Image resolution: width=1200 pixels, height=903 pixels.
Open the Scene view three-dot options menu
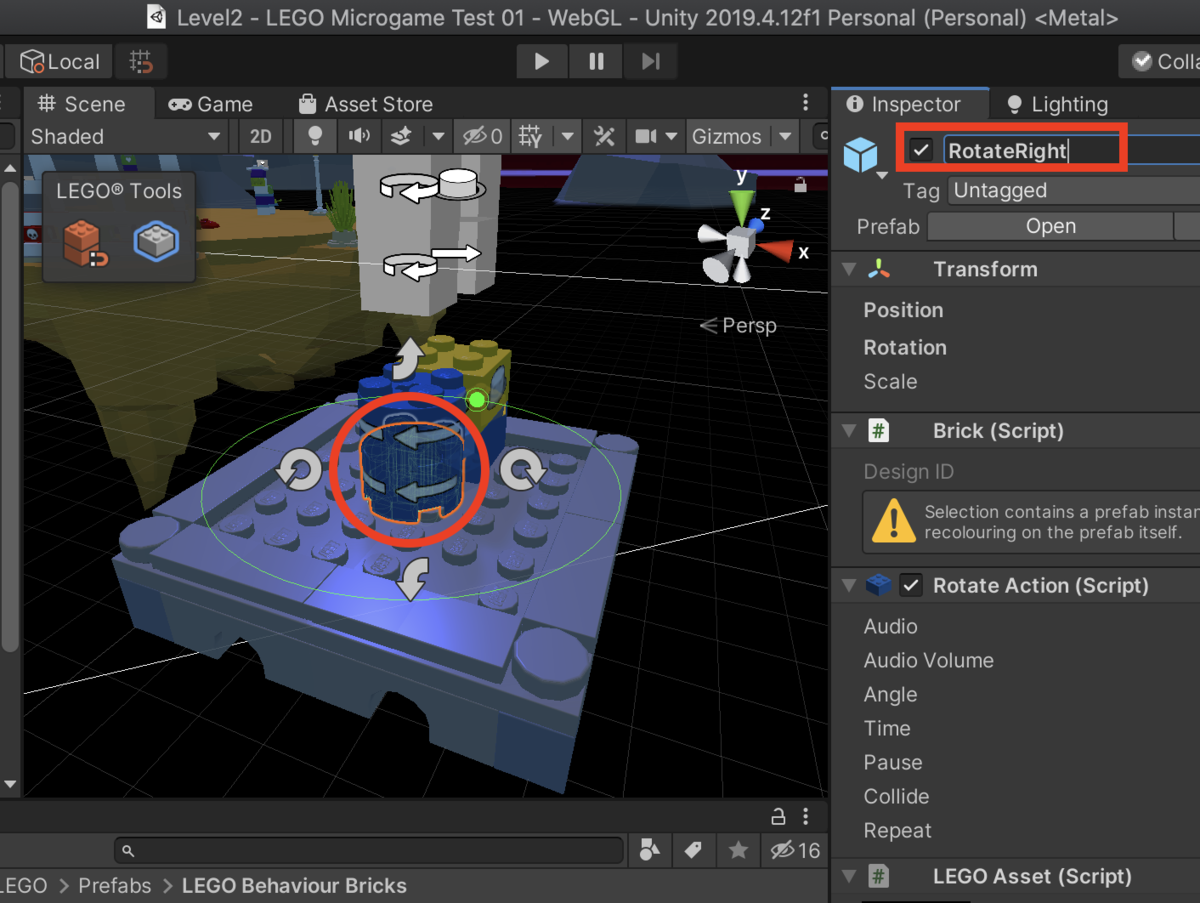(x=806, y=103)
